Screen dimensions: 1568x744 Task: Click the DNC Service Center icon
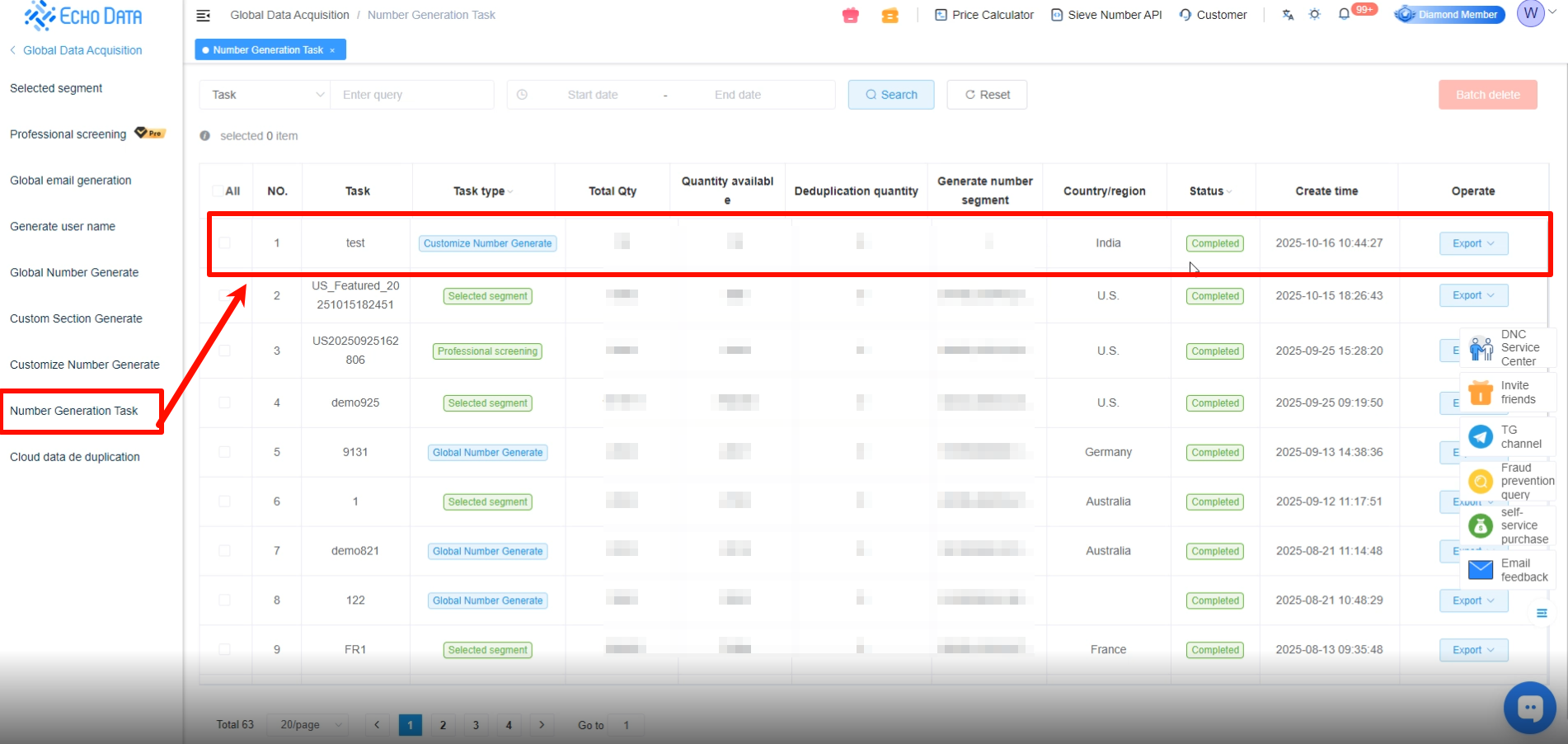click(1481, 348)
